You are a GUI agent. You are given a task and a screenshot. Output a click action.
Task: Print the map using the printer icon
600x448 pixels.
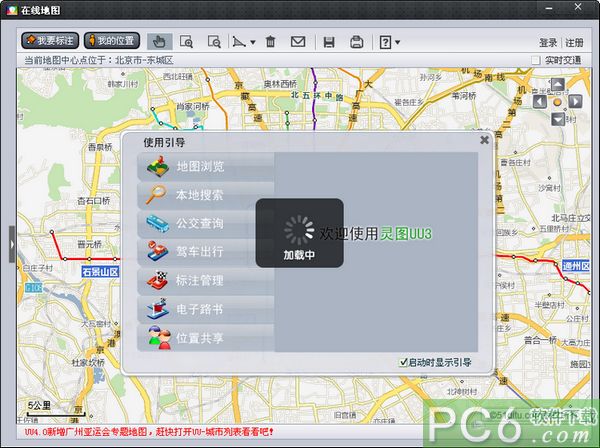[x=356, y=41]
